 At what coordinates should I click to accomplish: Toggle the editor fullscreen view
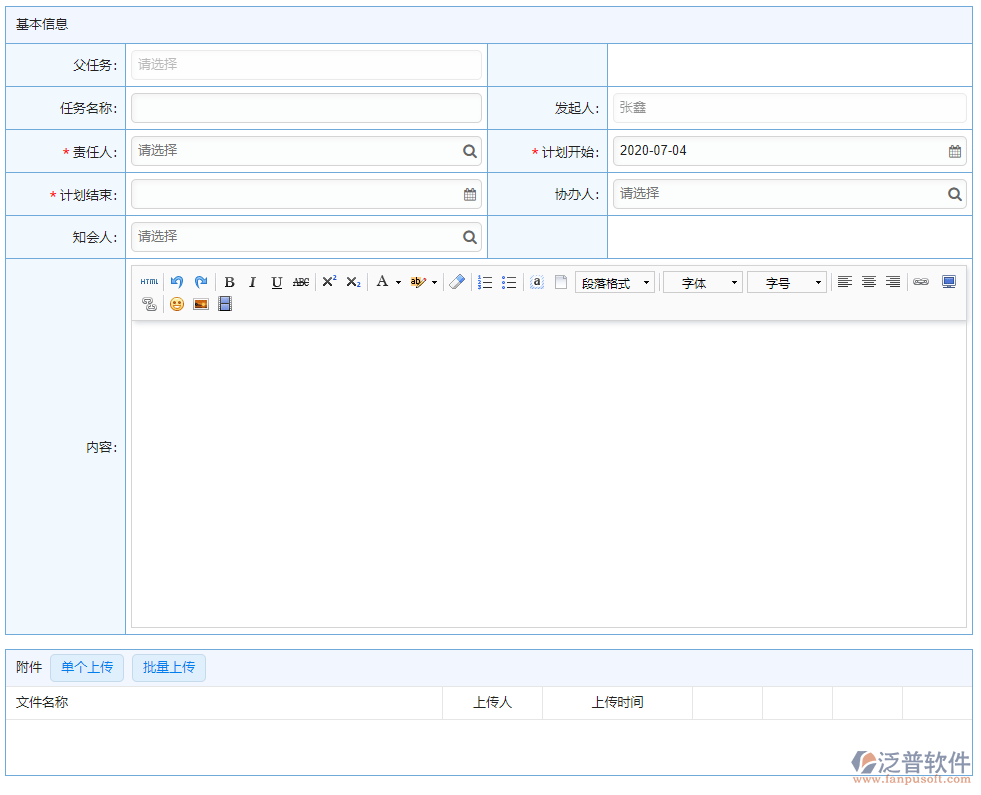(948, 281)
